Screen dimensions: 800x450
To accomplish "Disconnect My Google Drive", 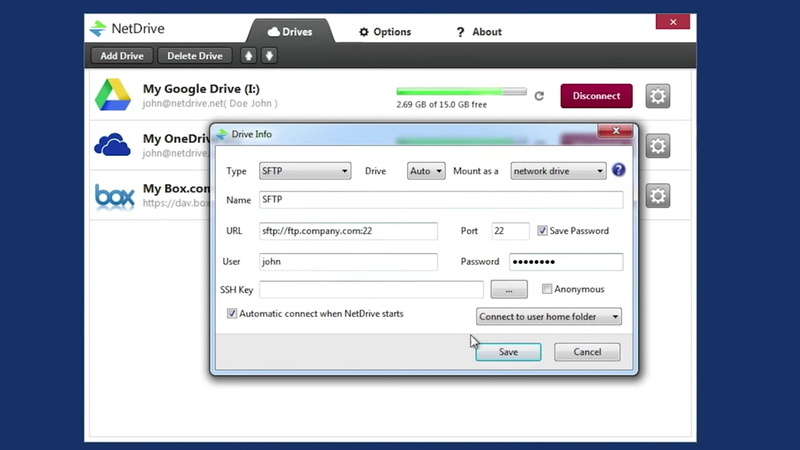I will pyautogui.click(x=596, y=96).
